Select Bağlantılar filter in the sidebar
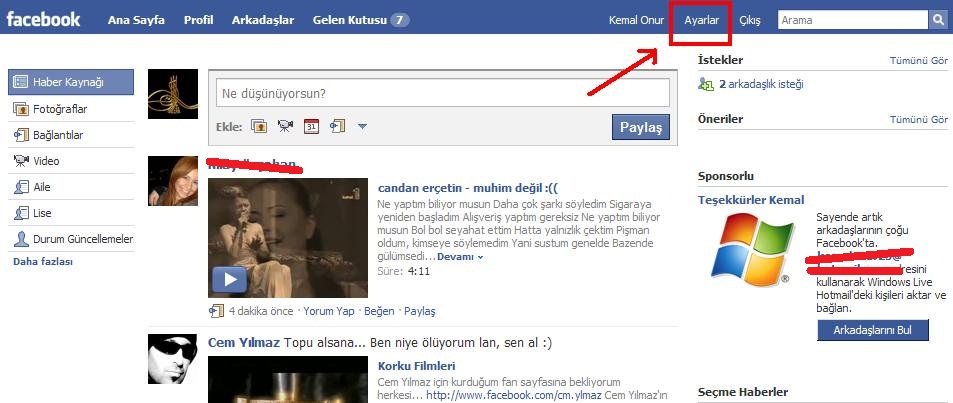Image resolution: width=953 pixels, height=403 pixels. pos(71,135)
